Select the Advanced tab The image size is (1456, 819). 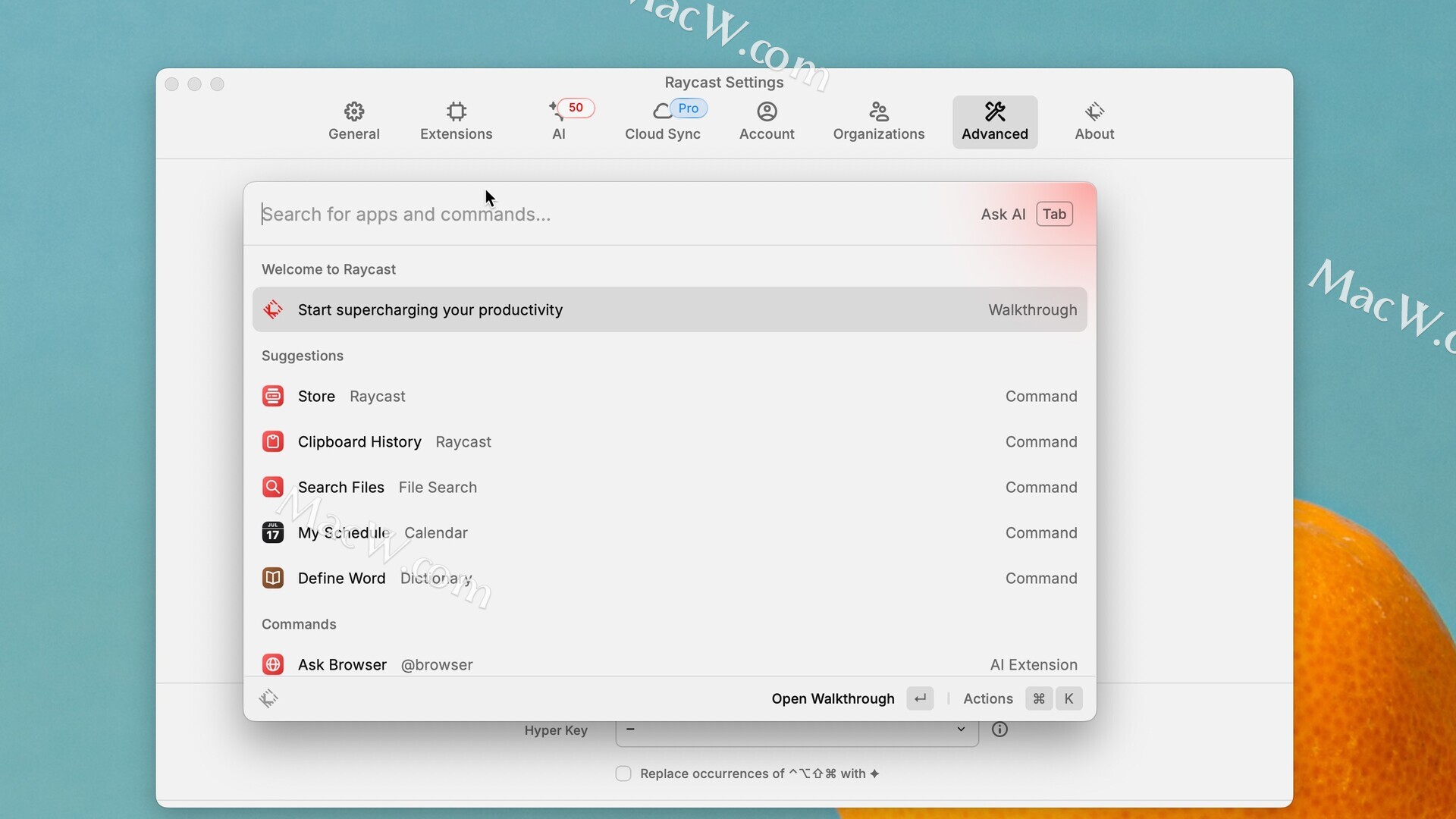coord(995,121)
